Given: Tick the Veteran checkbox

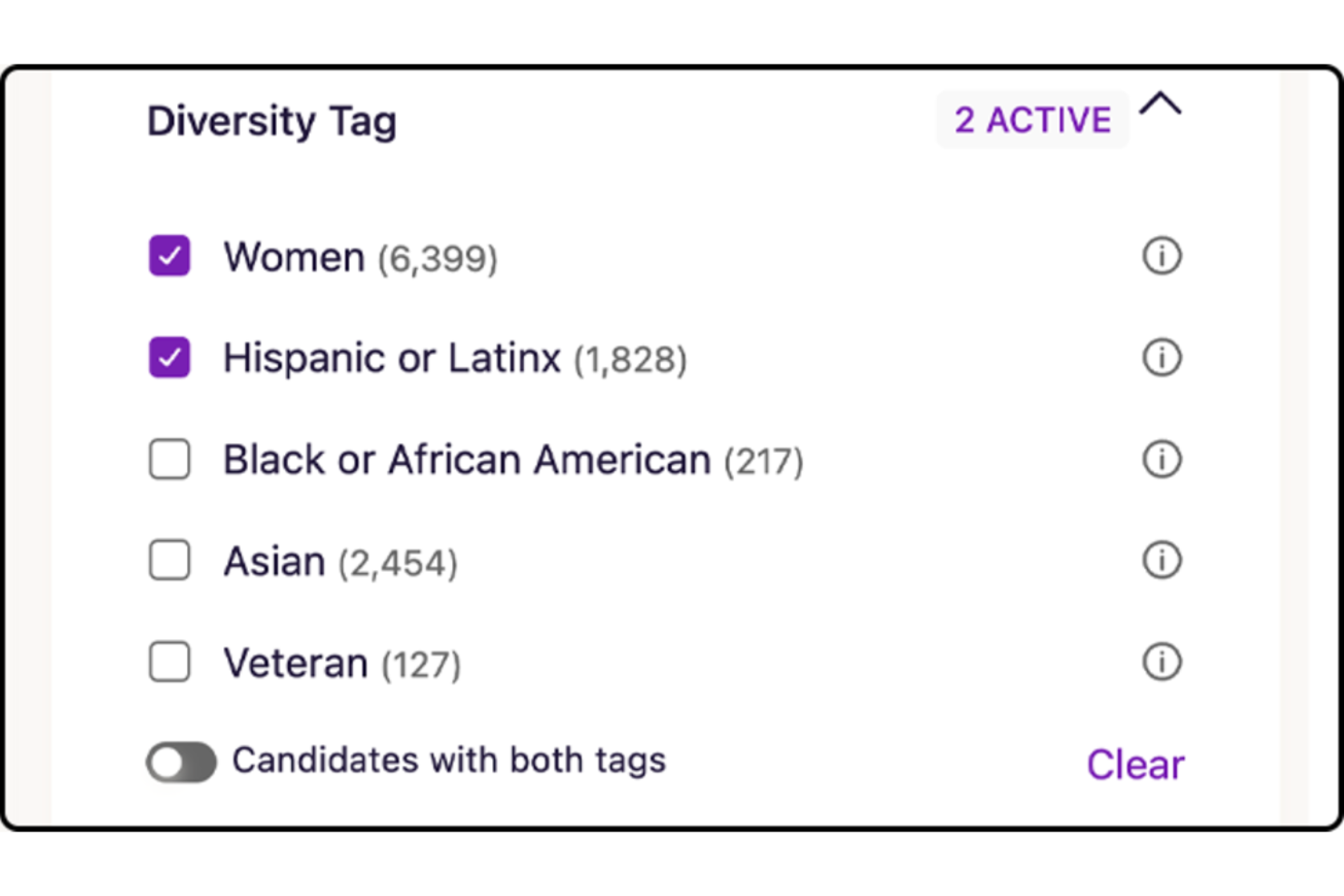Looking at the screenshot, I should [170, 662].
